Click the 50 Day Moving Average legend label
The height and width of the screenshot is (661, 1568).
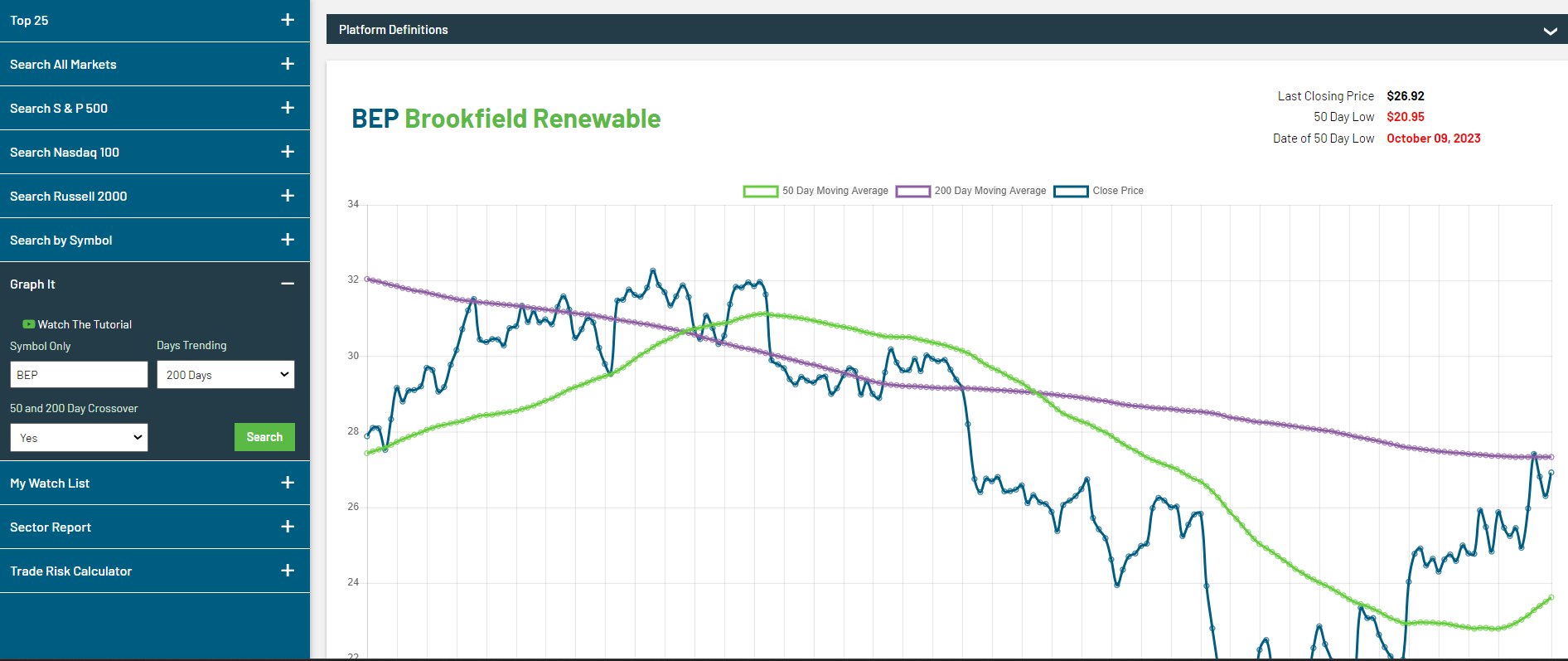pos(835,191)
